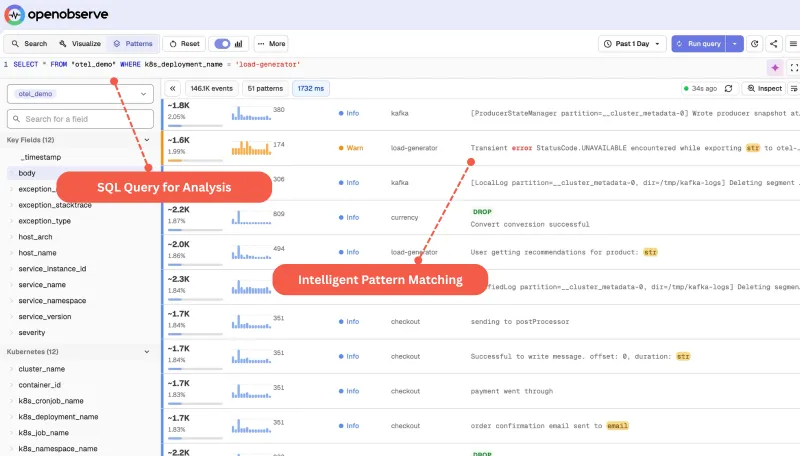Click the AI sparkle assistant icon

coord(775,67)
